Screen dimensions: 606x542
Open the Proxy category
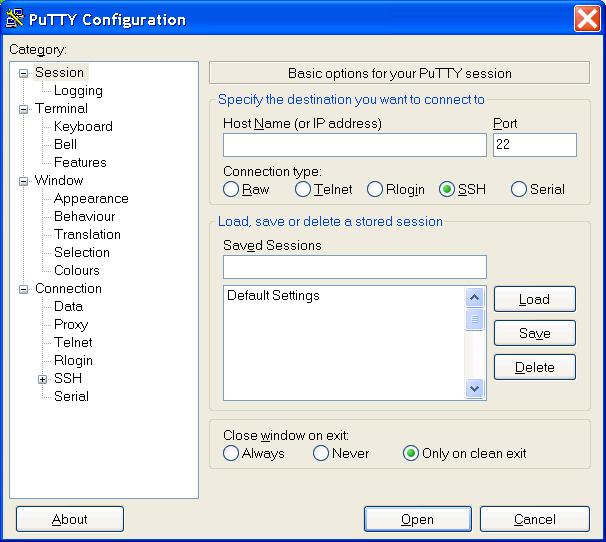point(71,324)
